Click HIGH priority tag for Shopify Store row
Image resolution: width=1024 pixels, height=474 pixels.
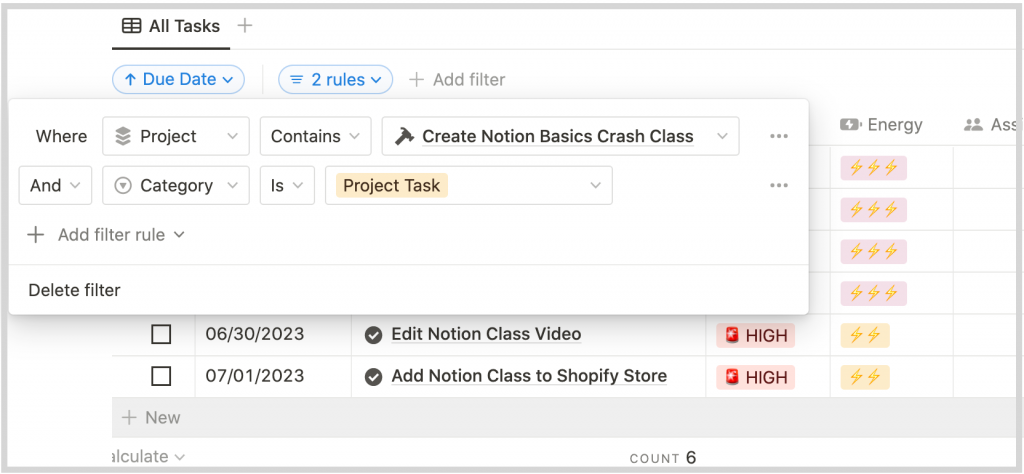point(756,377)
